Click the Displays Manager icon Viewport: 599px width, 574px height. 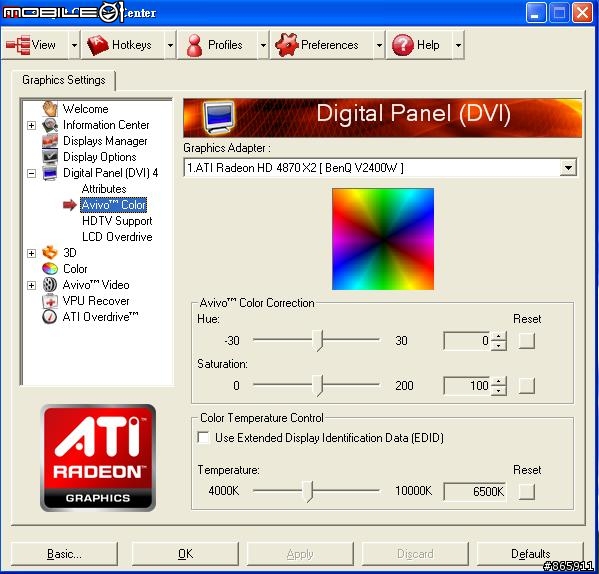(x=50, y=141)
